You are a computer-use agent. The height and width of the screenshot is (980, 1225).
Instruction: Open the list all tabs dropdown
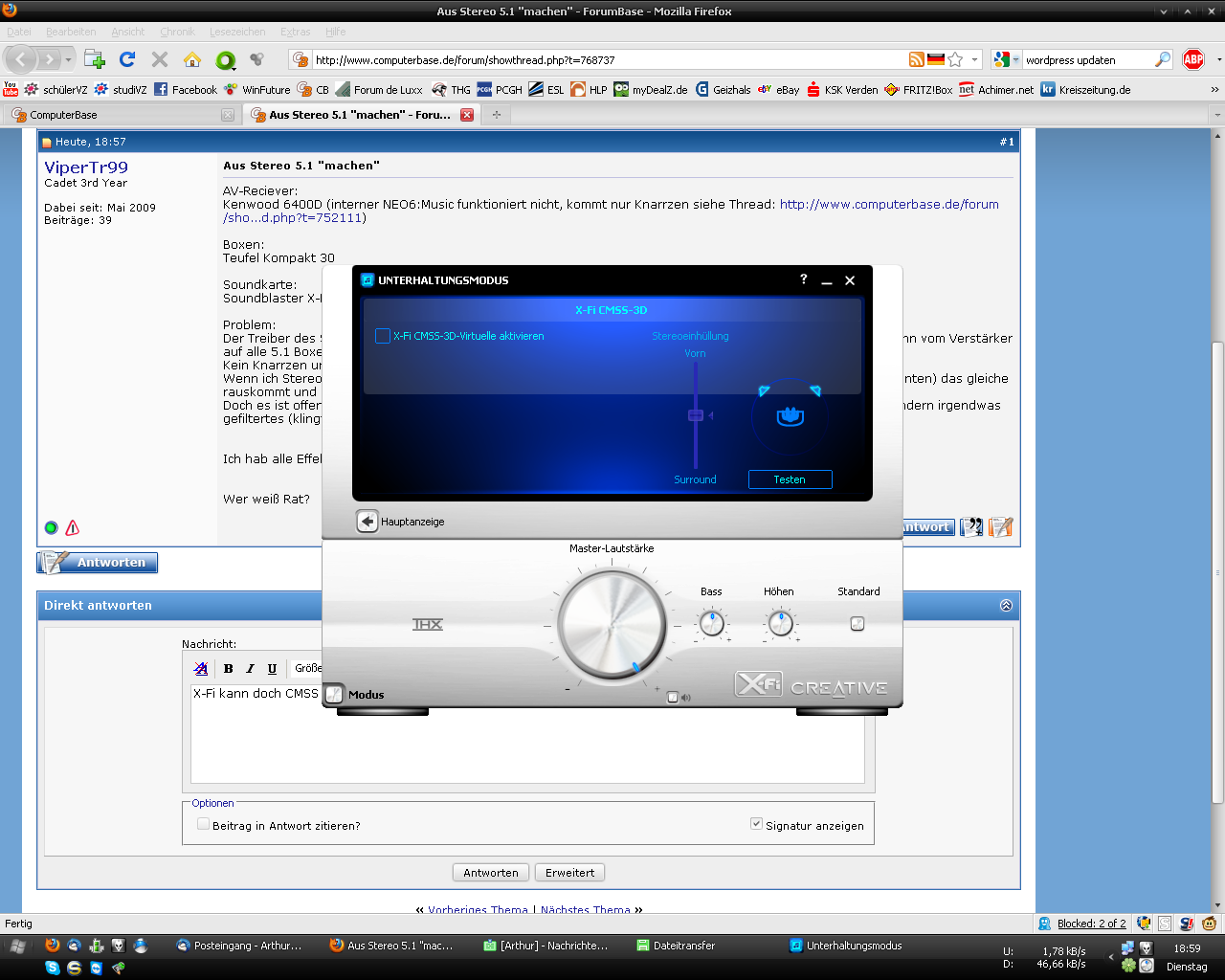tap(1216, 115)
